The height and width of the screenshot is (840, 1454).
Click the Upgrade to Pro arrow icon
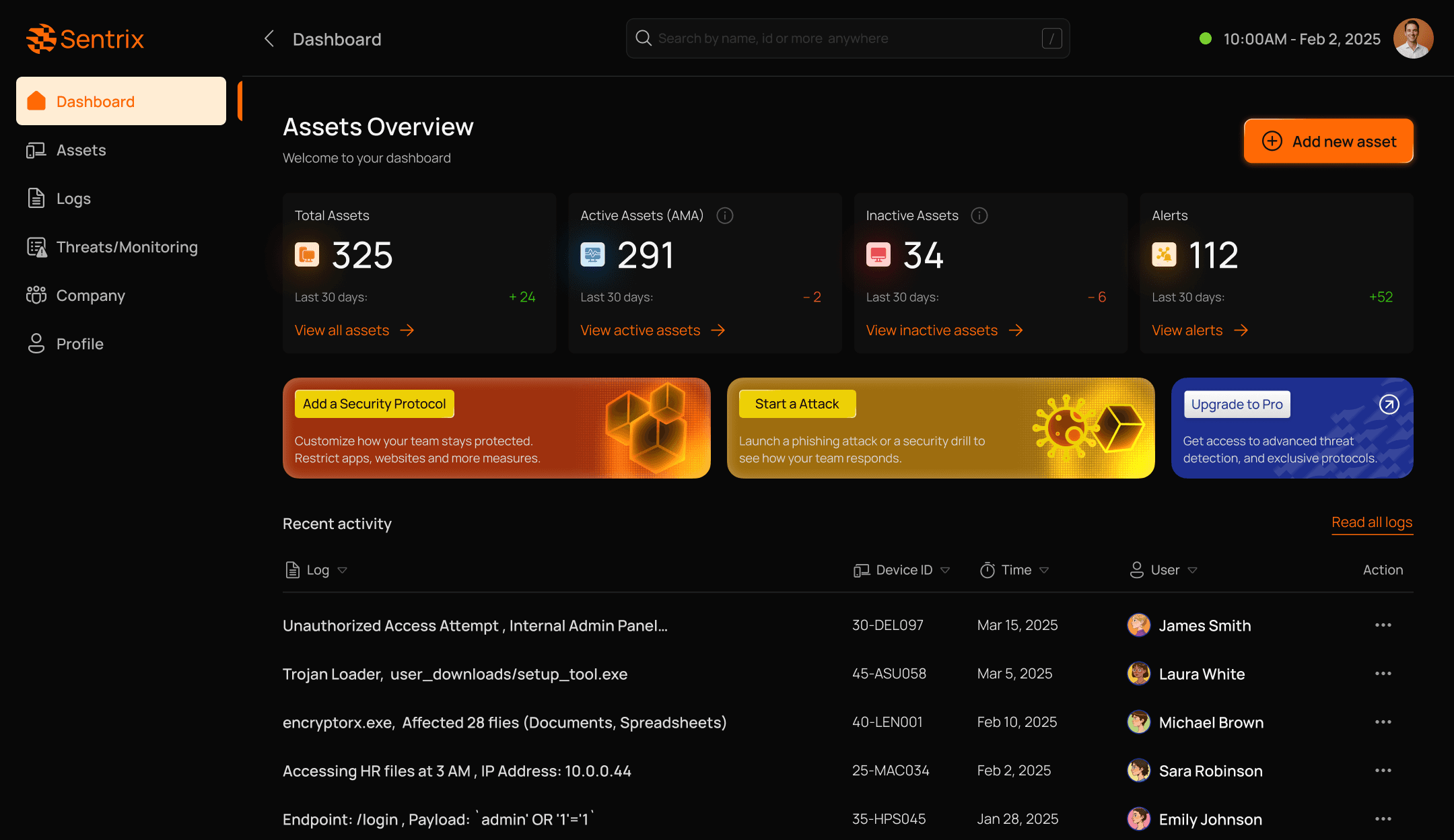click(1389, 404)
